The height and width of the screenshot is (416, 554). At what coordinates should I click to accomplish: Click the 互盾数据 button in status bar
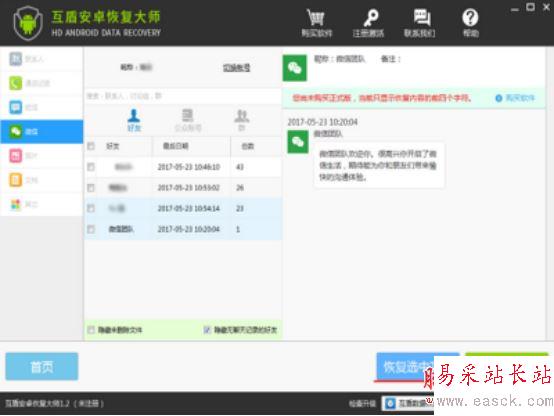pyautogui.click(x=408, y=403)
